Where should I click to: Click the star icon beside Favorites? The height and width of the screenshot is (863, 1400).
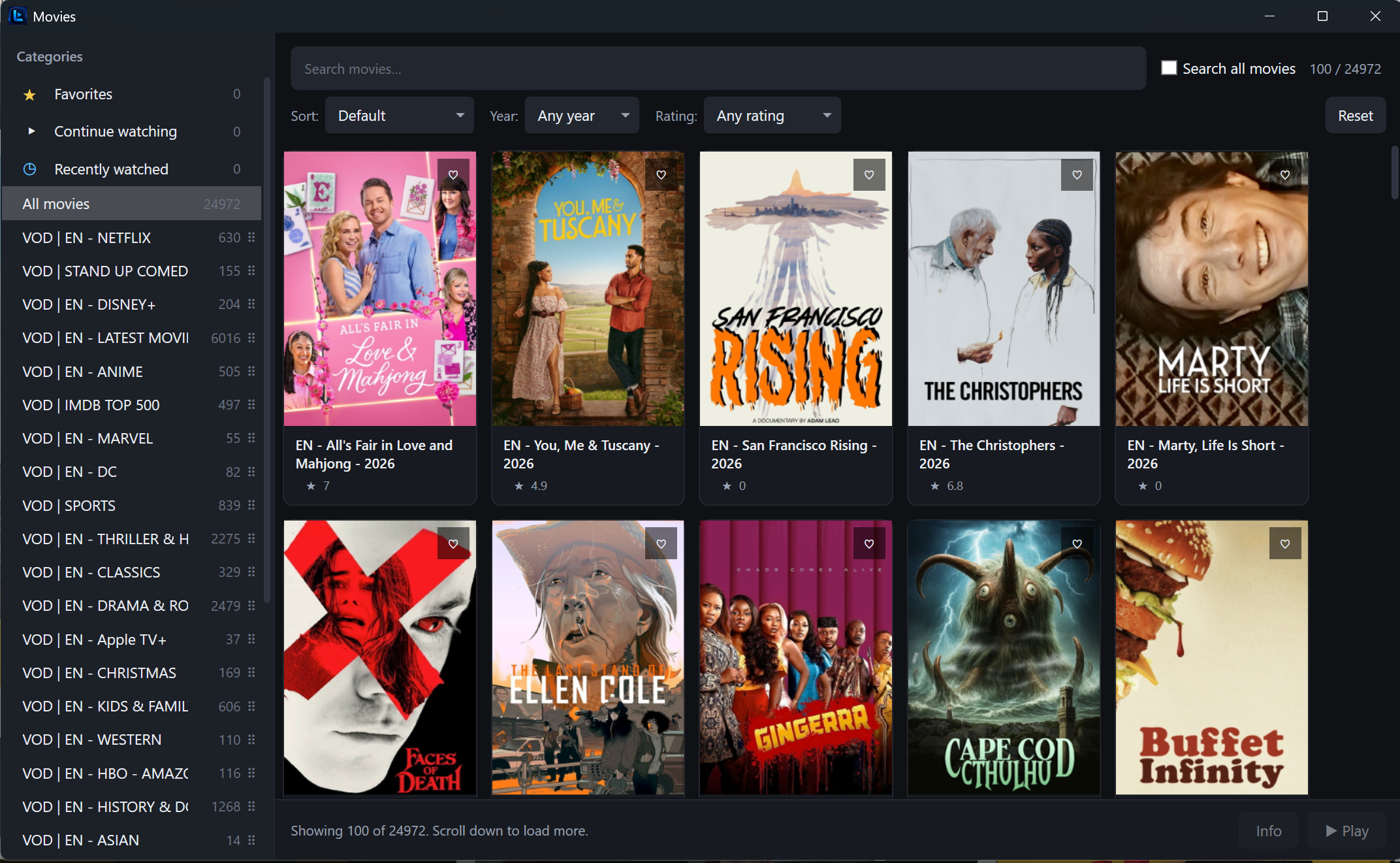29,95
